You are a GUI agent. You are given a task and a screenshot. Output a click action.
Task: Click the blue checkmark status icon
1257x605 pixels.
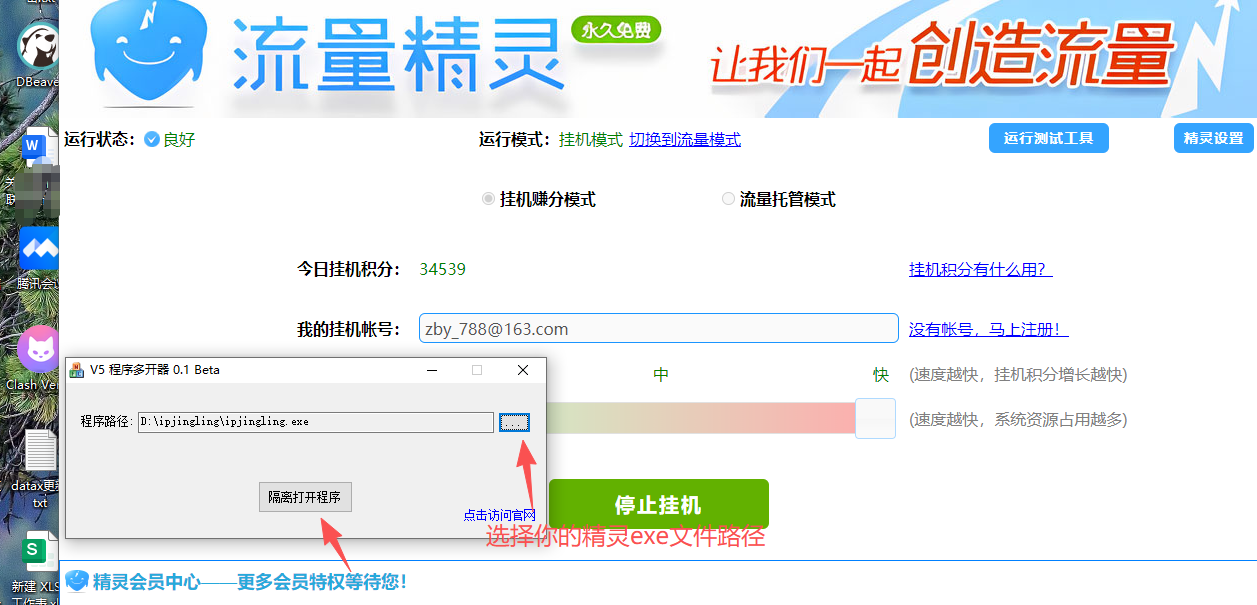152,139
